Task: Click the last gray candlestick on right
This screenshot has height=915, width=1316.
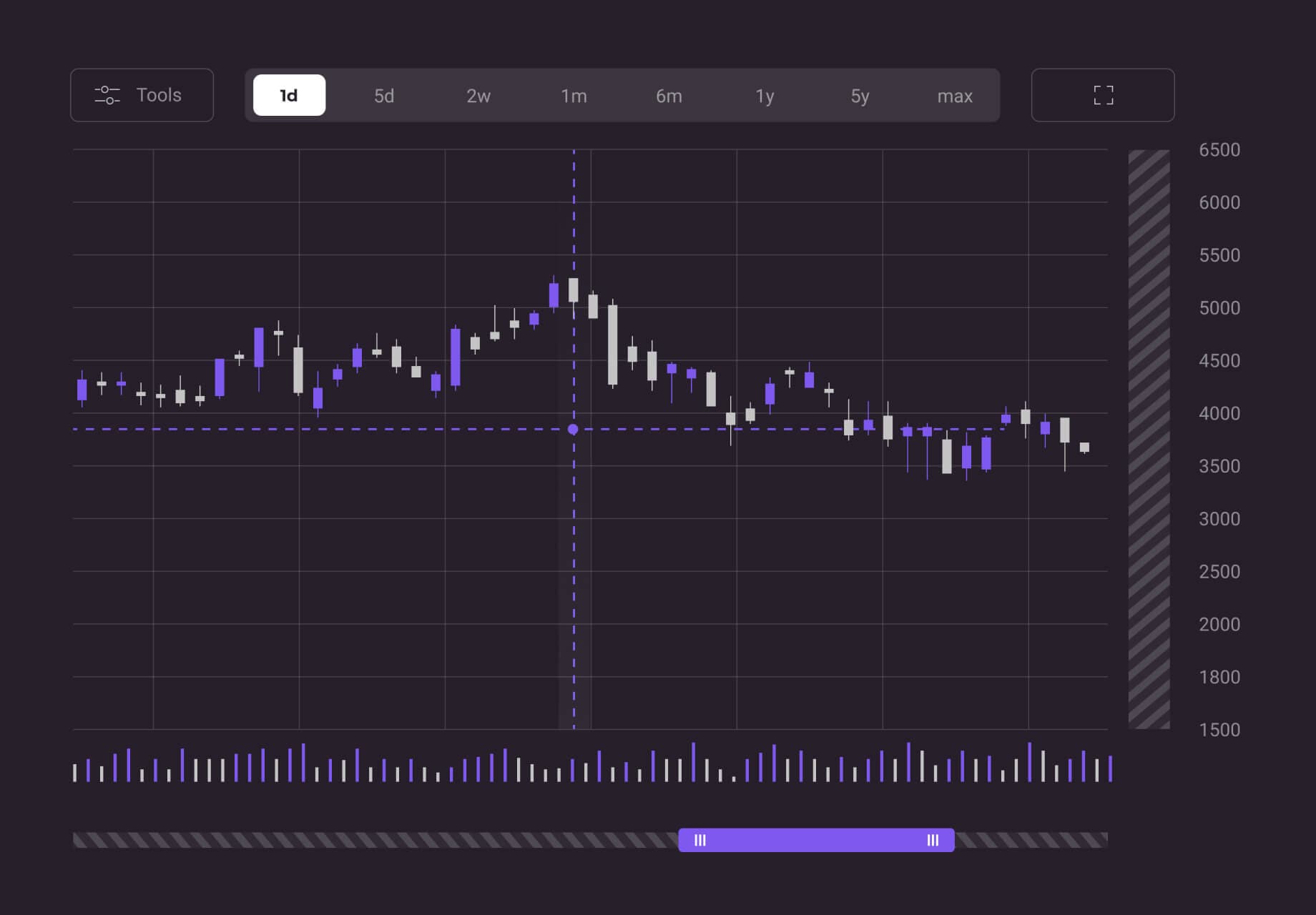Action: point(1084,447)
